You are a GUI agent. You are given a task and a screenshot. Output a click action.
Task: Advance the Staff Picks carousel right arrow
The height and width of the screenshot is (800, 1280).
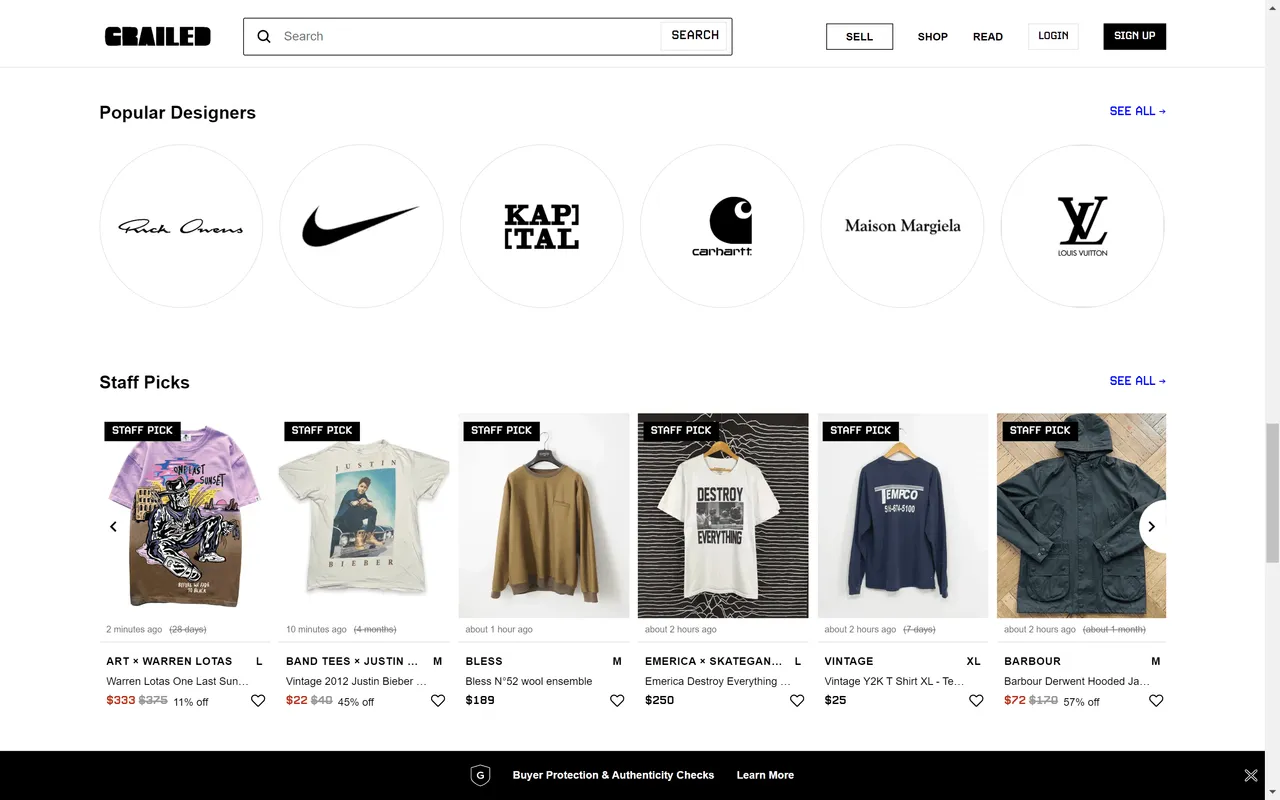pyautogui.click(x=1151, y=526)
